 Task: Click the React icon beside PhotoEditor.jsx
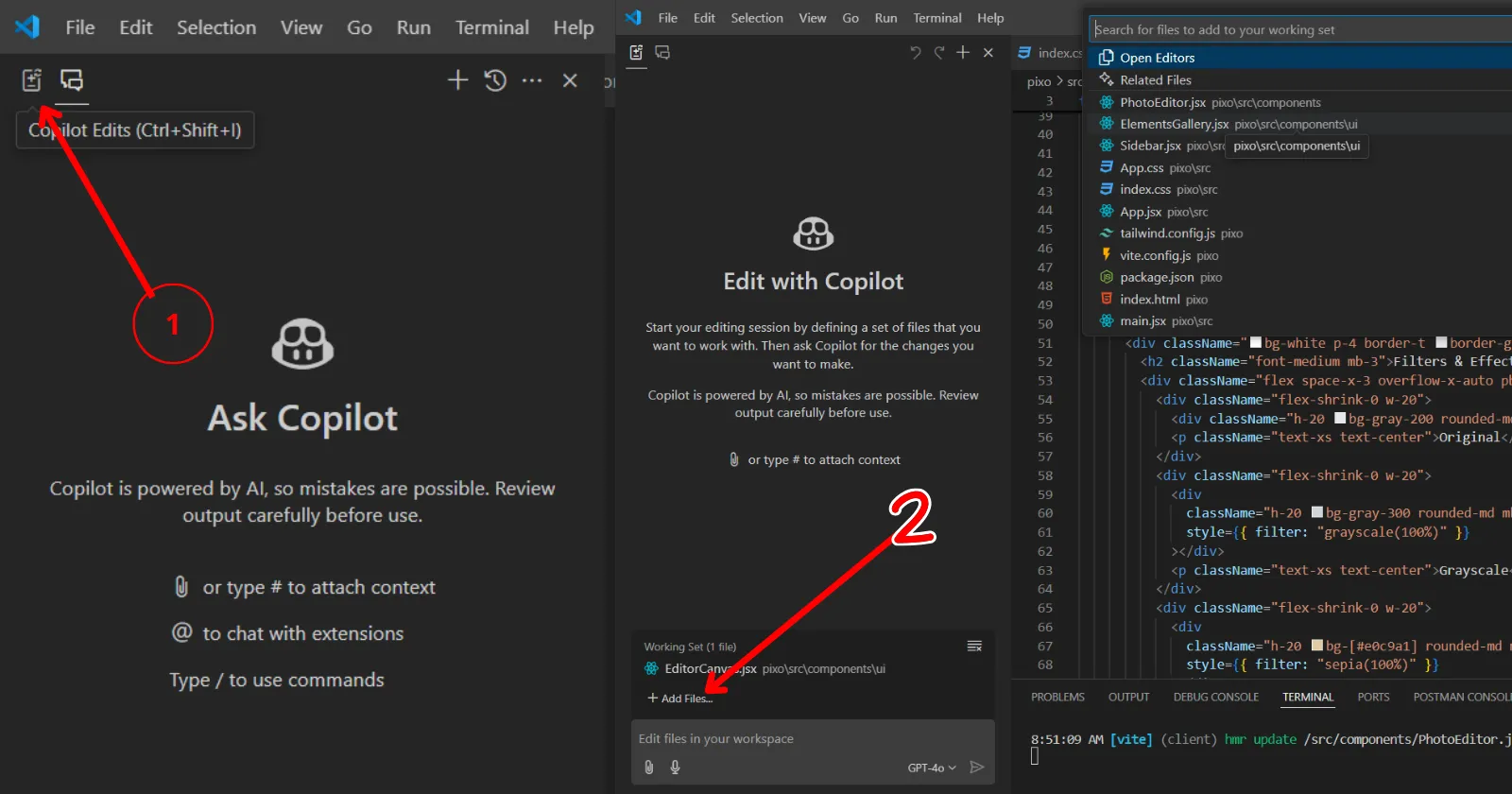pyautogui.click(x=1106, y=102)
